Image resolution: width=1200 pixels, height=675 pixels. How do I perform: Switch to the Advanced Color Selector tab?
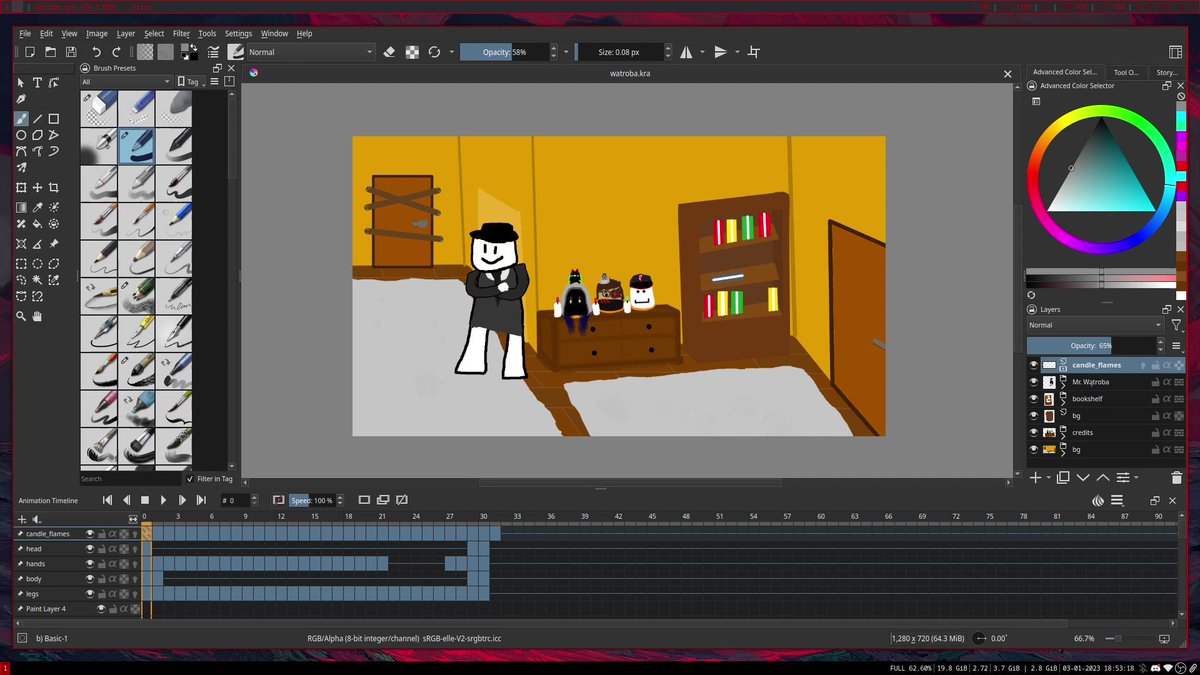click(1065, 72)
